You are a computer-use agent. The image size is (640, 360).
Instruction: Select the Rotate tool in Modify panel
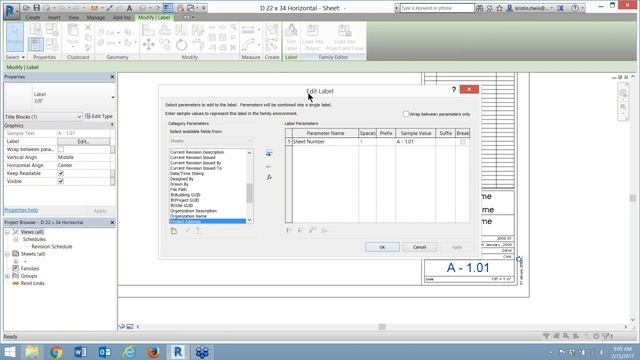pos(181,44)
